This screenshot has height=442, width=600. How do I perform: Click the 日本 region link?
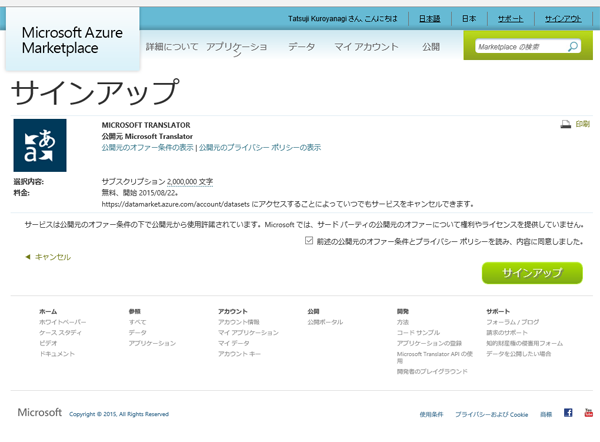click(469, 18)
